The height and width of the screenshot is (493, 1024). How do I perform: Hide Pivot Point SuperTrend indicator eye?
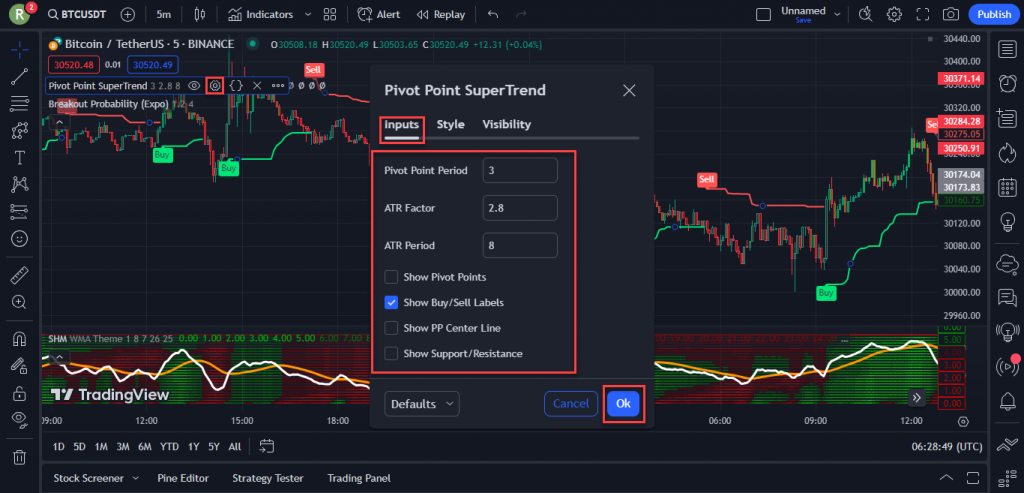(x=194, y=85)
